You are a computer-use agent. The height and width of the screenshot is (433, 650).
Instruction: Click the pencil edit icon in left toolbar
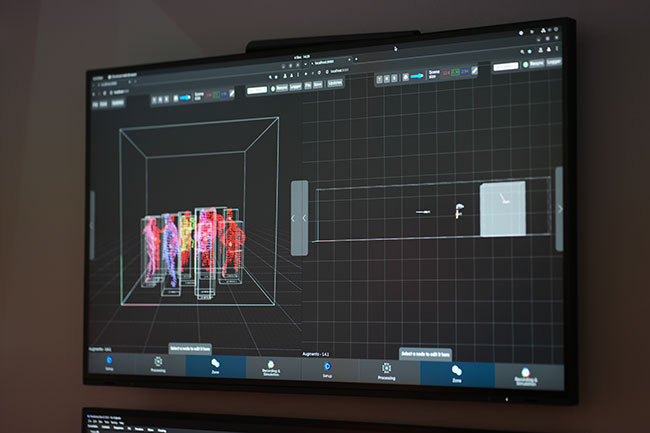(x=232, y=93)
